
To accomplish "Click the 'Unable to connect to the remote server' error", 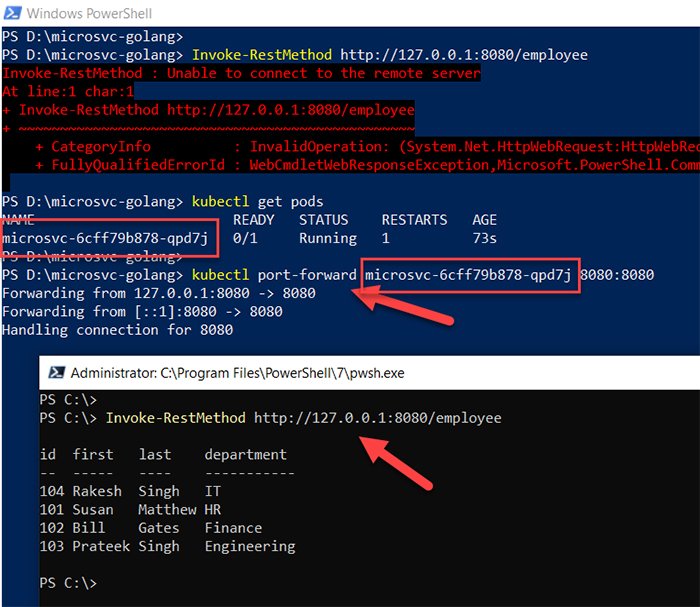I will [240, 73].
